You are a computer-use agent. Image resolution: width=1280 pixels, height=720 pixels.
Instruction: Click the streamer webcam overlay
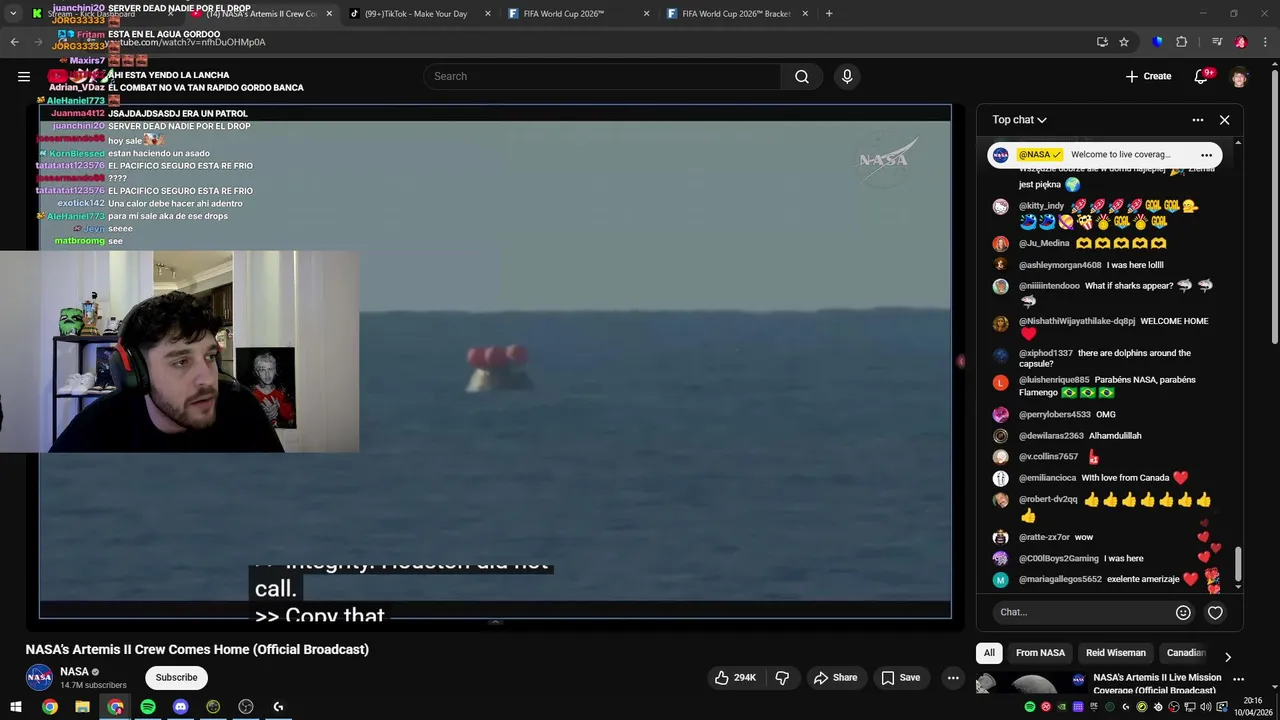point(180,352)
